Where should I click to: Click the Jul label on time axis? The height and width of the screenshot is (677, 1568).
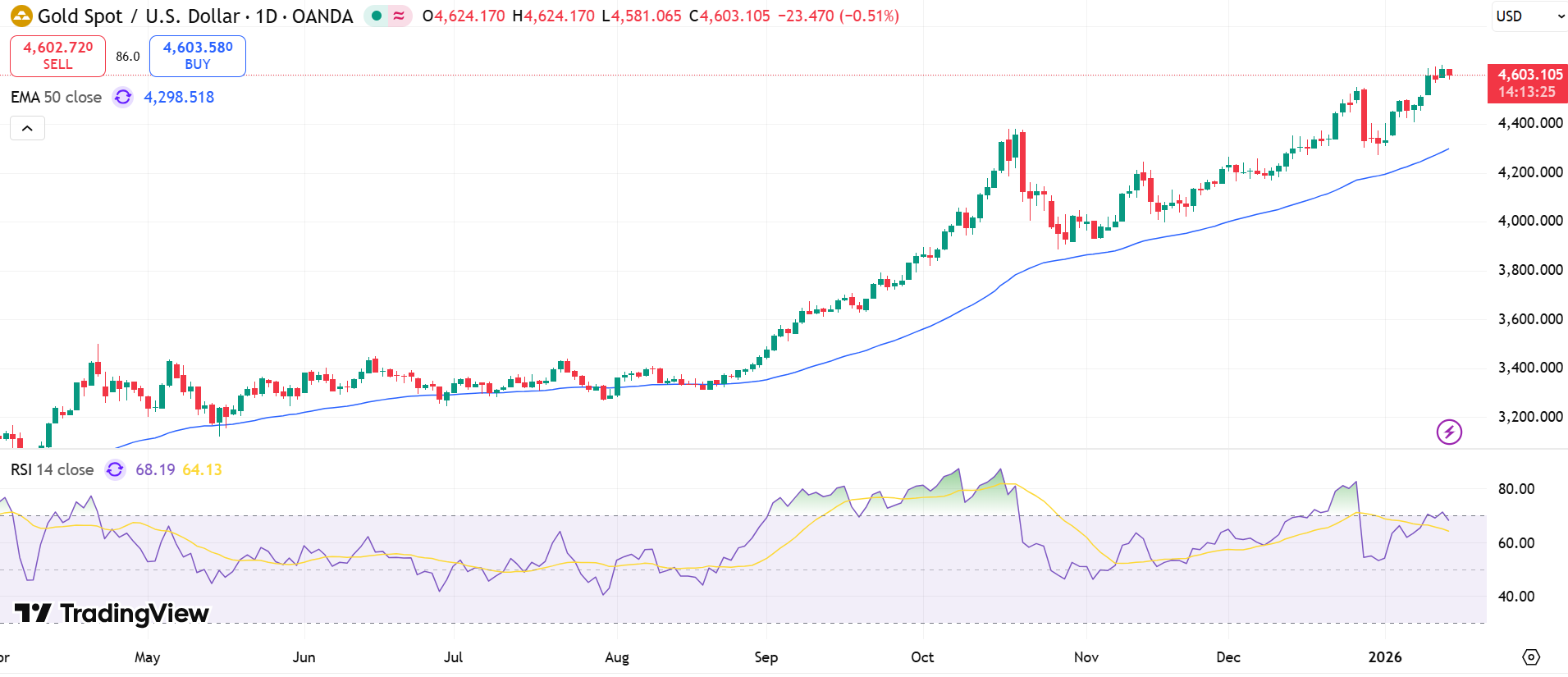454,657
